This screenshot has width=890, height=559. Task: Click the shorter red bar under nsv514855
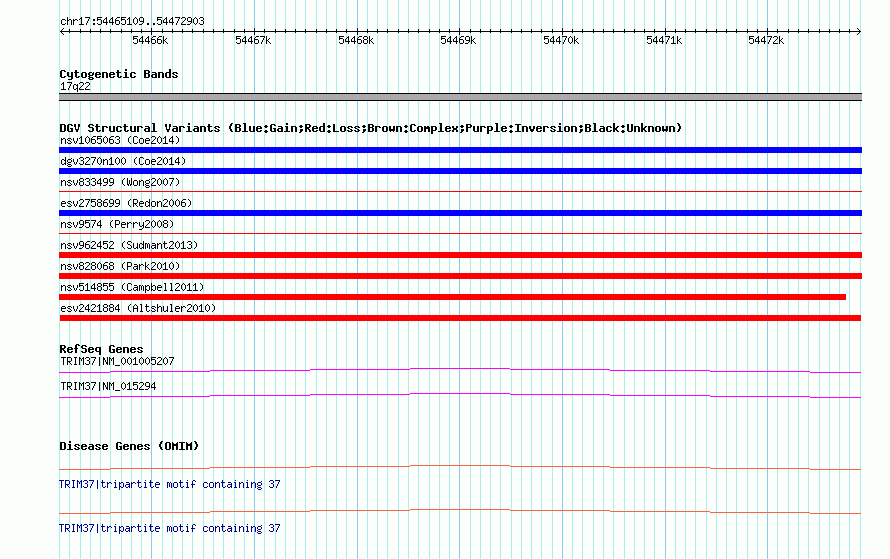coord(452,297)
